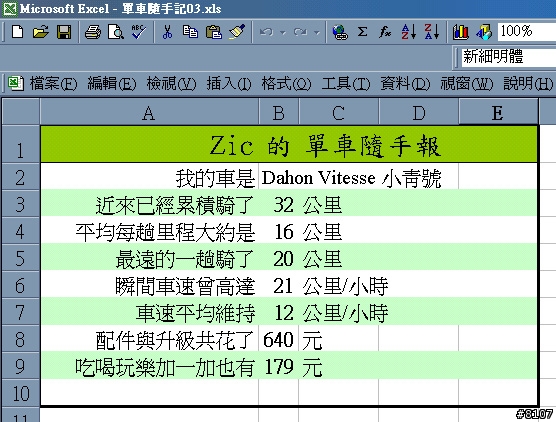Click the cell 瞬間車速曾高達
This screenshot has width=556, height=422.
(x=150, y=284)
